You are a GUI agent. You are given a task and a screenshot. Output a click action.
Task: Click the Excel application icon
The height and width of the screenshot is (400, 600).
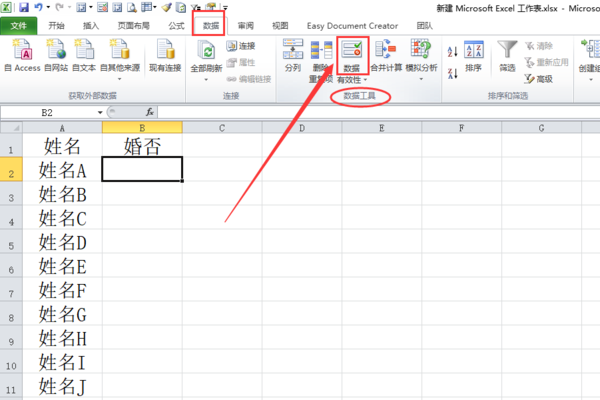[6, 7]
